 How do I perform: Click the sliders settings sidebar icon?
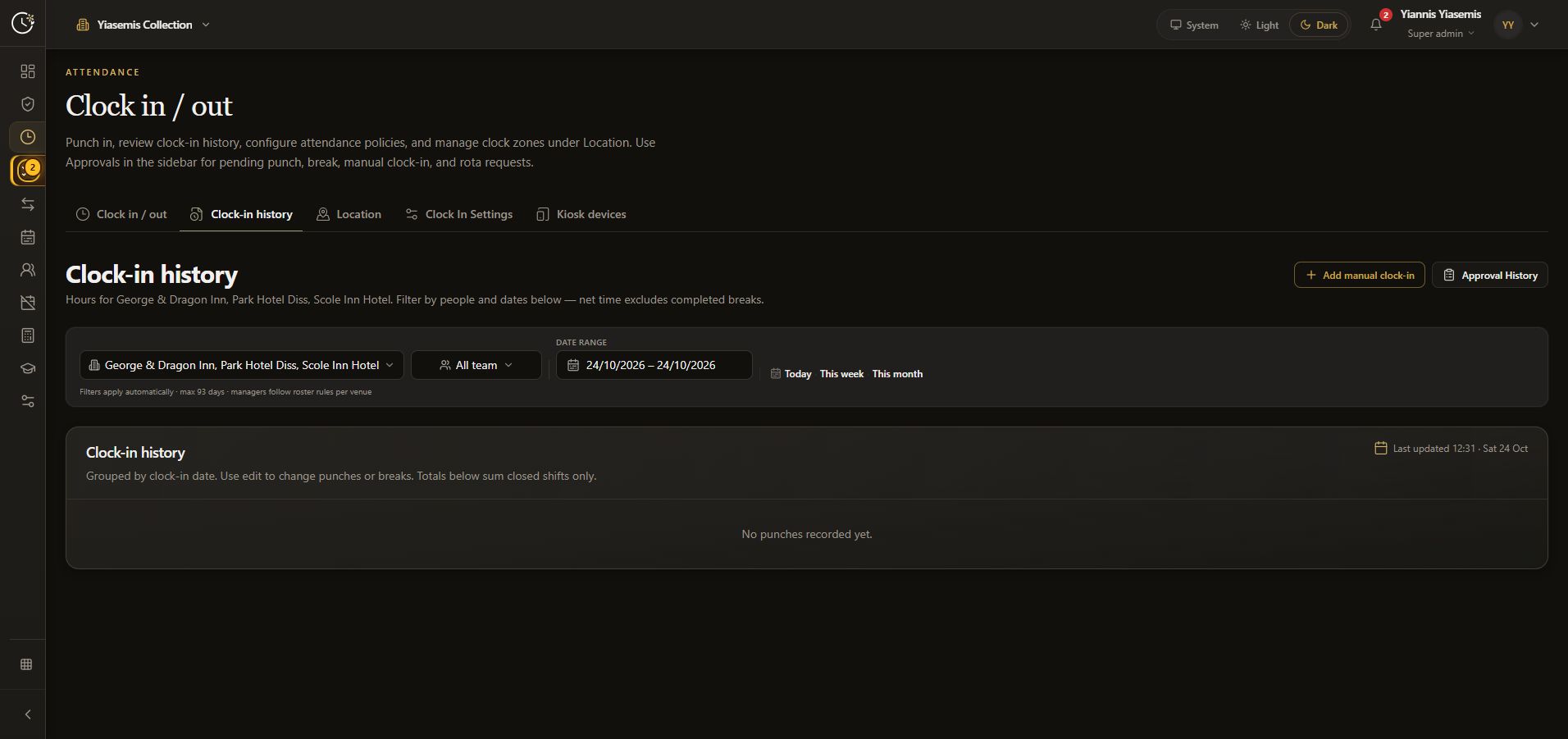[x=28, y=401]
